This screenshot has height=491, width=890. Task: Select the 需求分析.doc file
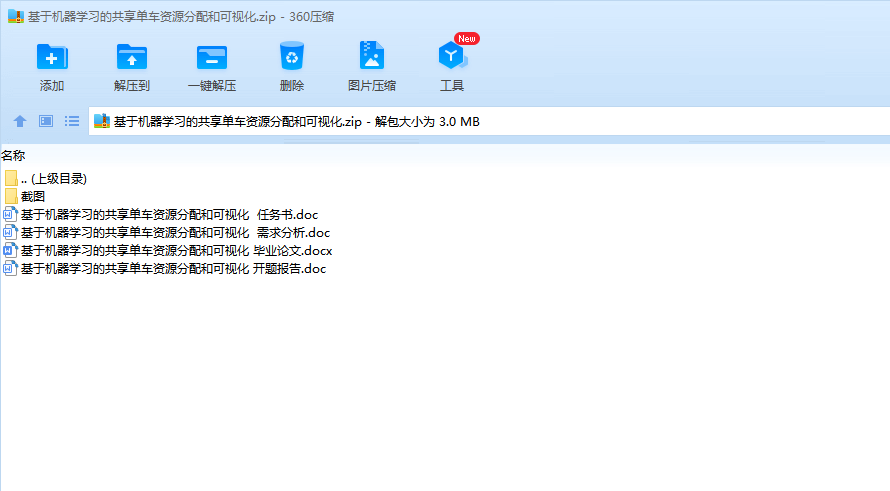tap(167, 233)
